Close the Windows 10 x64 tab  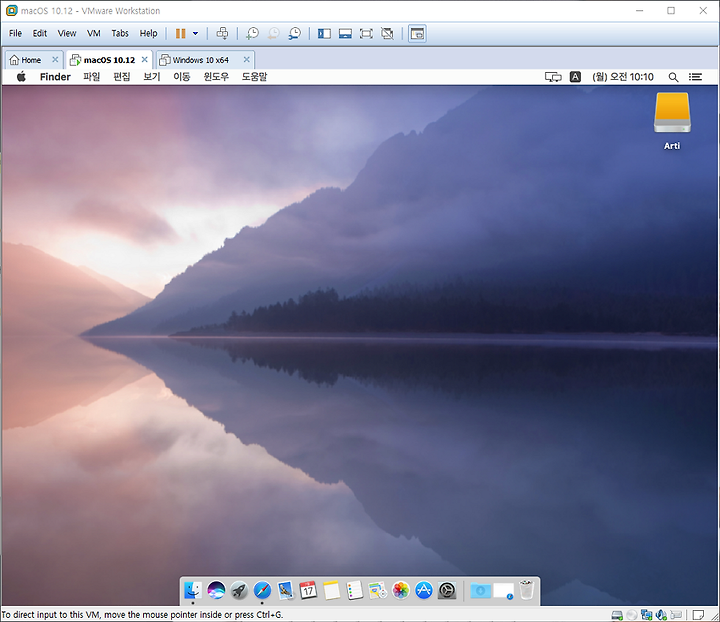(247, 60)
